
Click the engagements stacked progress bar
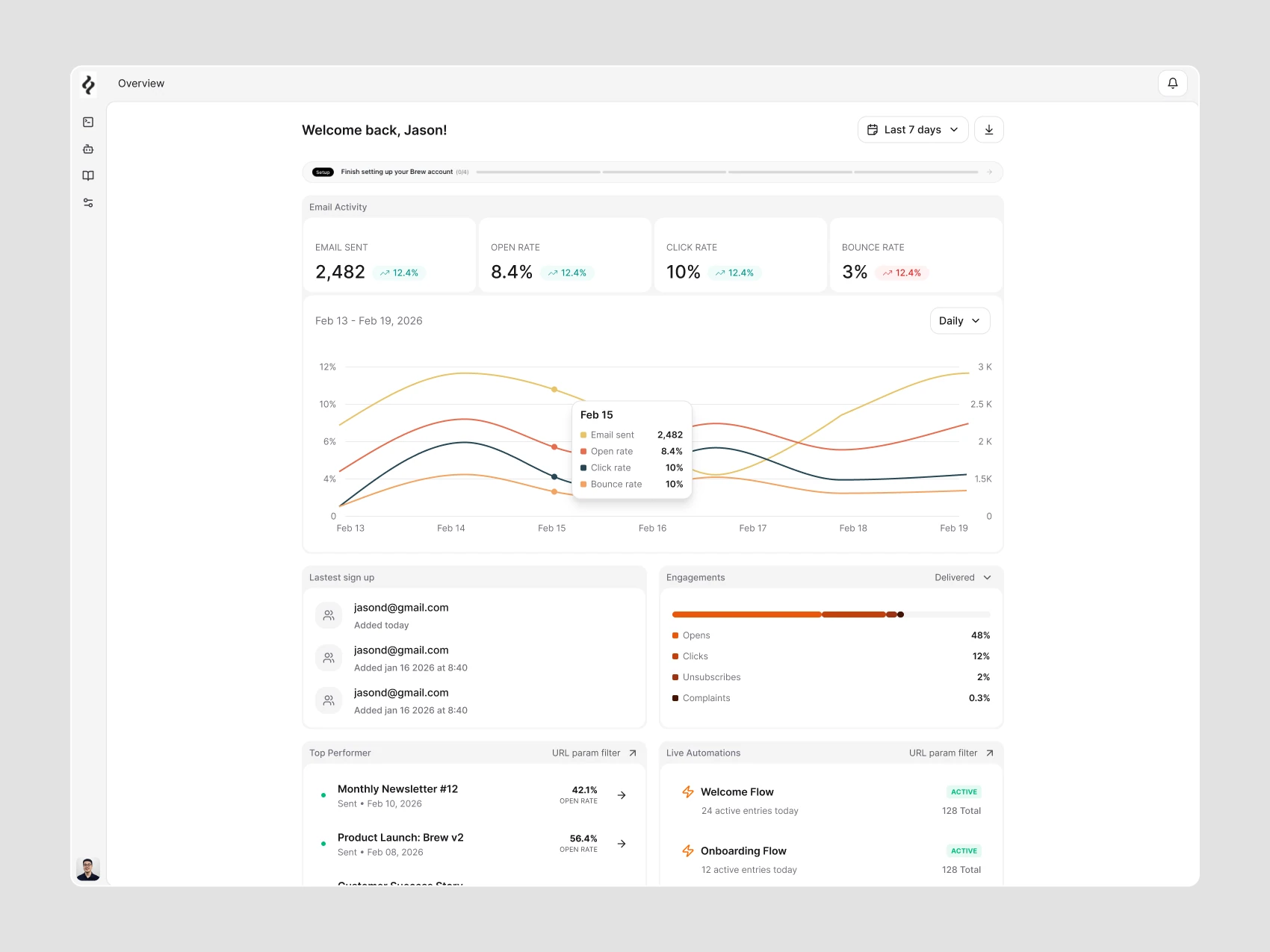(x=831, y=615)
